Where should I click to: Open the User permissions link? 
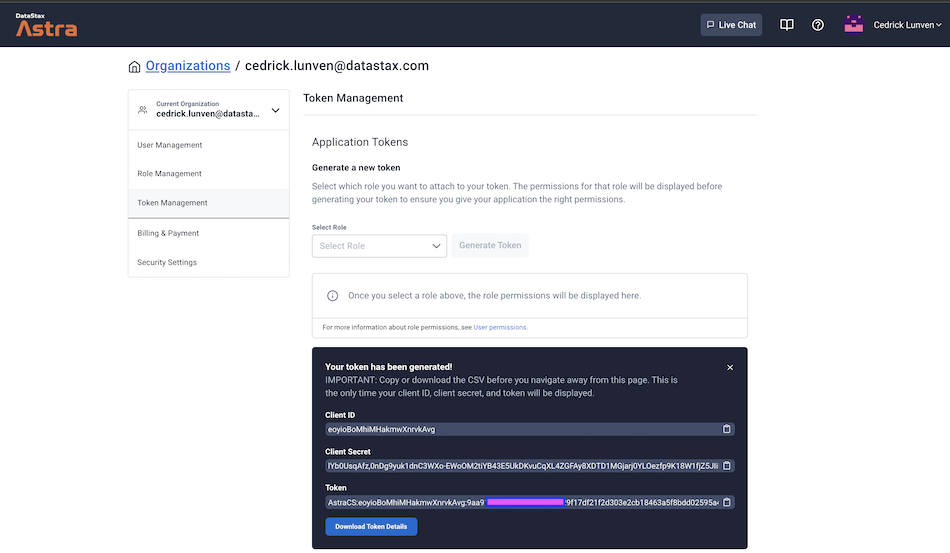500,327
